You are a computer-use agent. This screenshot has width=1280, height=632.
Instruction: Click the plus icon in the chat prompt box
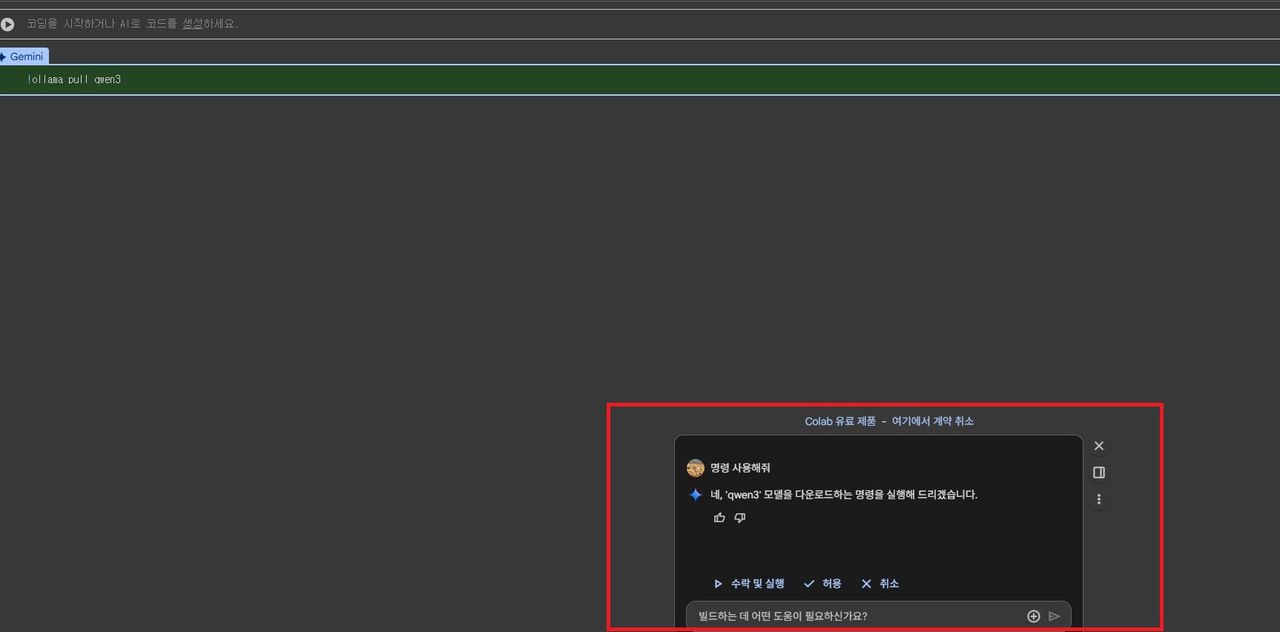(1033, 616)
